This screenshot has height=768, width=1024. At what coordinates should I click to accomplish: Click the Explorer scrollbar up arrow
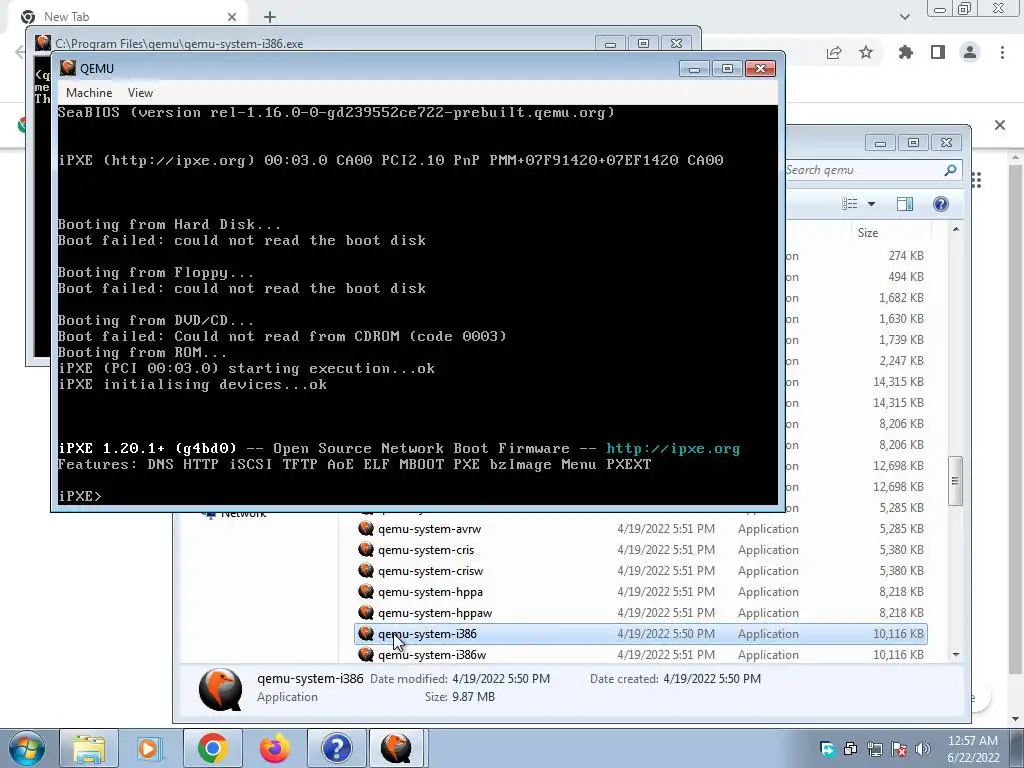[x=956, y=229]
